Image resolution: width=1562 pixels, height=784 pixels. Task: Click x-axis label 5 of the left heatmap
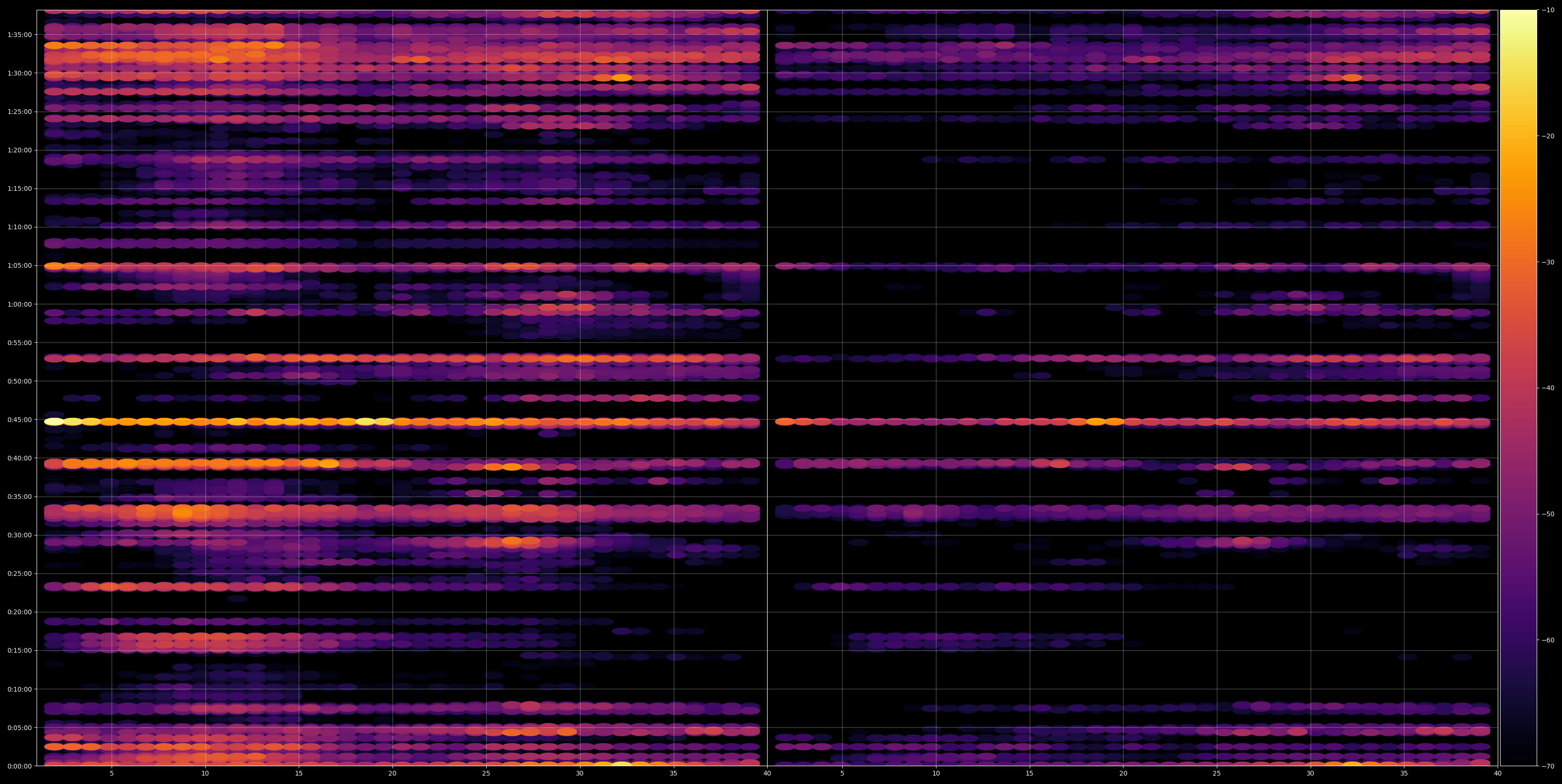click(x=112, y=774)
